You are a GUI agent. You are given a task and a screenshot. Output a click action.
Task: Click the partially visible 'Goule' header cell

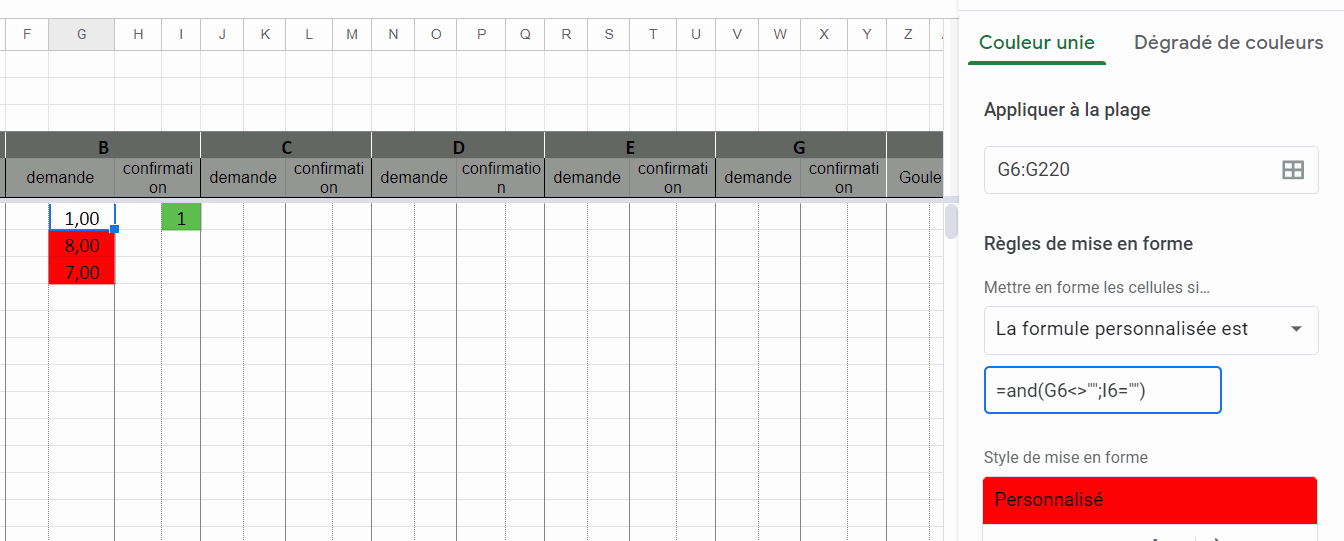point(919,178)
